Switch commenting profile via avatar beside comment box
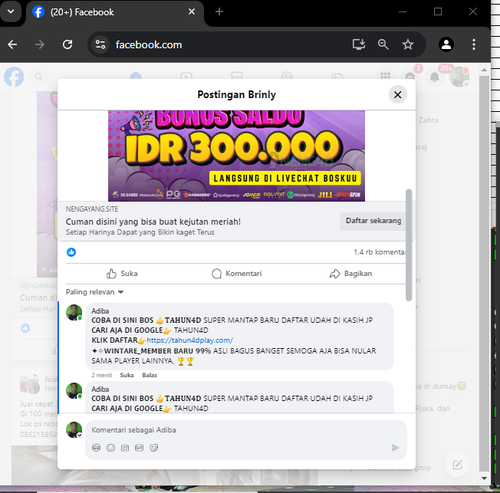 (x=74, y=430)
